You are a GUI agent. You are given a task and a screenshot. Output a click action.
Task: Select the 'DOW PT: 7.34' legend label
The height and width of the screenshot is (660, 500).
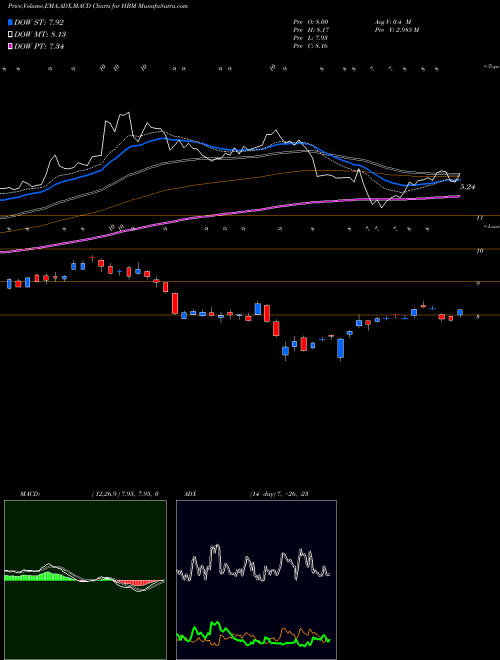(39, 47)
